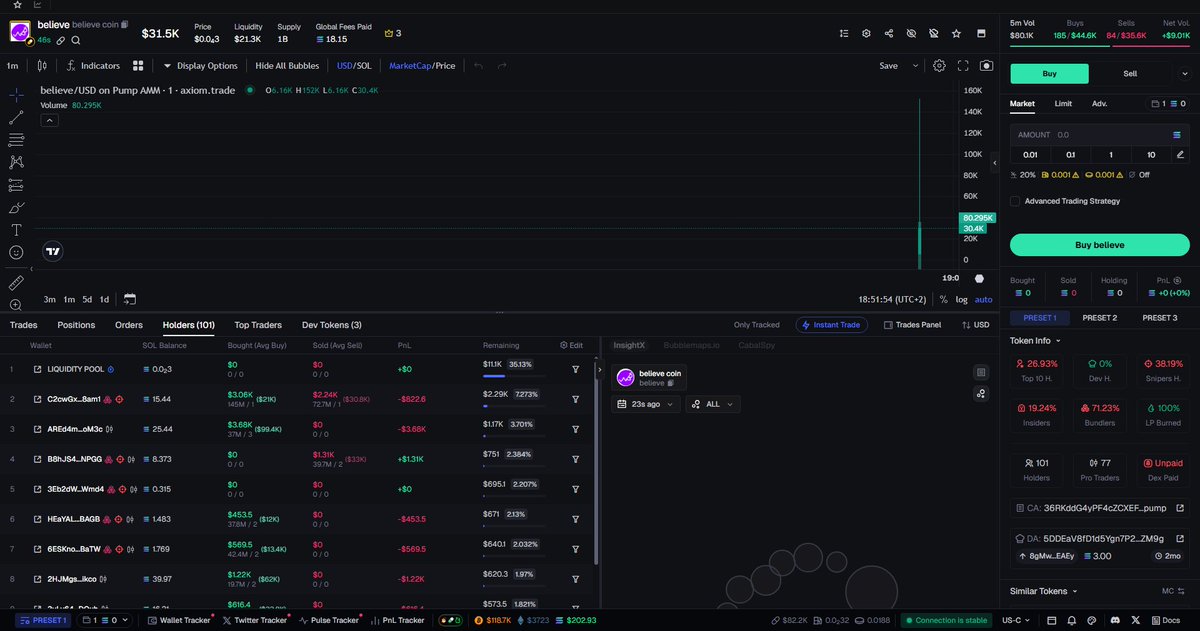Switch to the Trades tab

coord(24,325)
